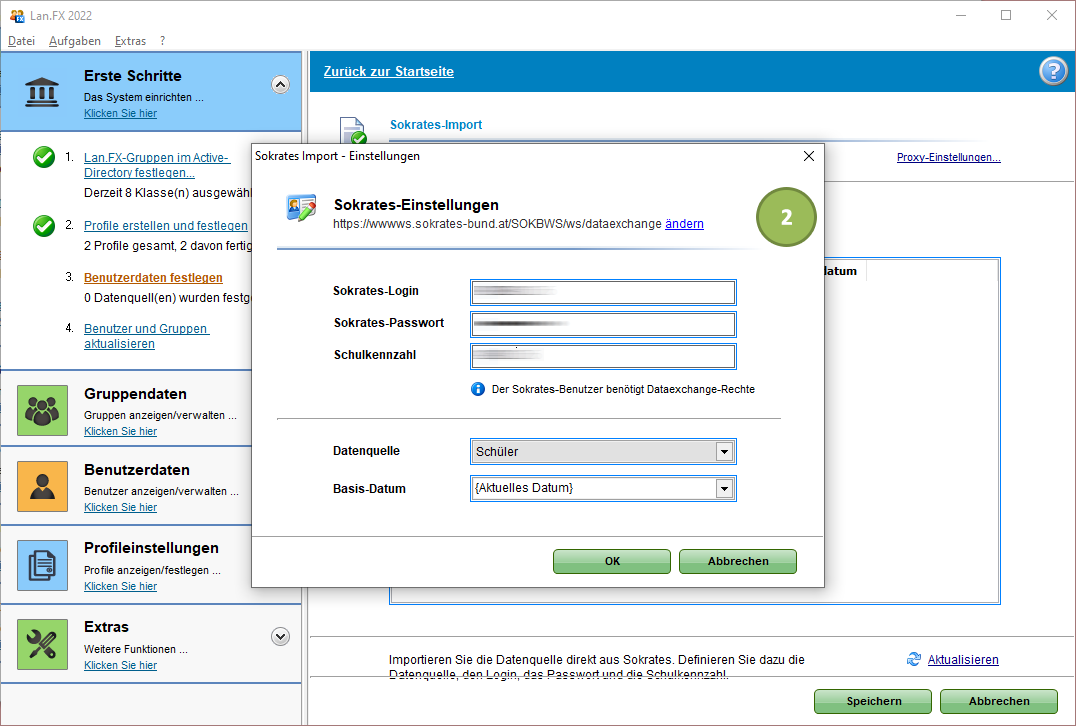
Task: Open Benutzer und Gruppen aktualisieren link
Action: pyautogui.click(x=146, y=336)
